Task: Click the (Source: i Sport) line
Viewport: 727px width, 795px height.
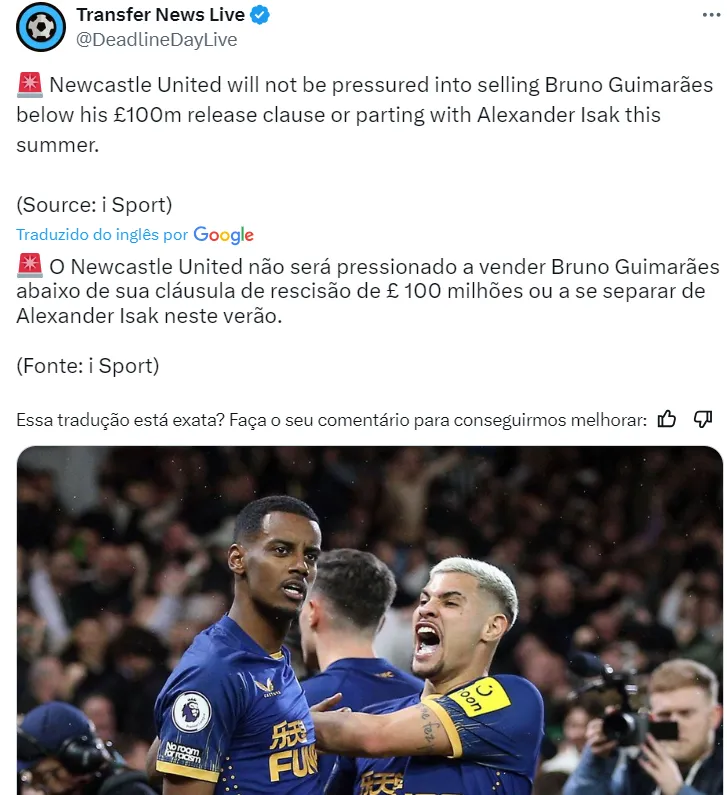Action: (94, 205)
